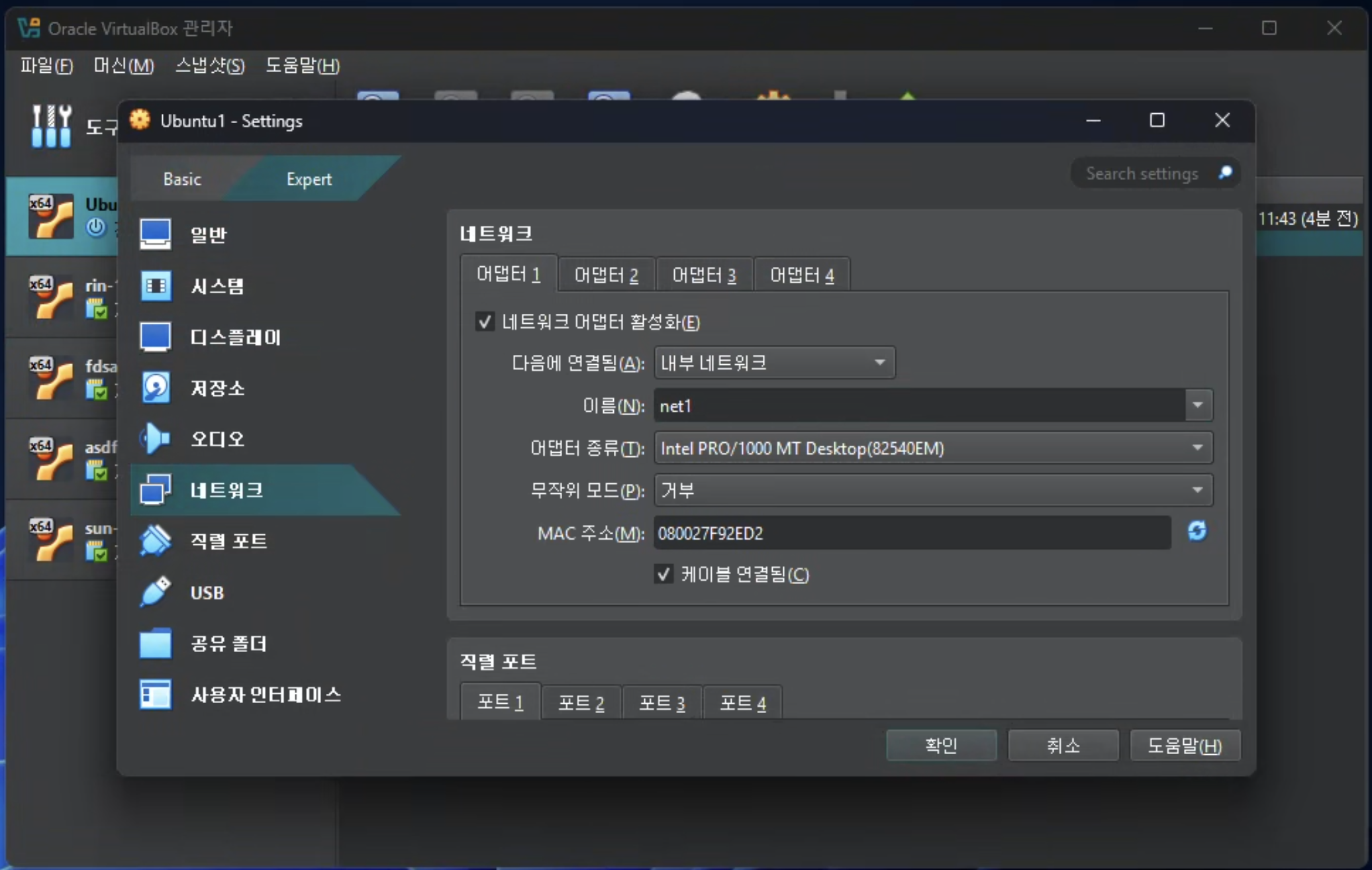Click into the MAC 주소 input field
The image size is (1372, 870).
[911, 533]
